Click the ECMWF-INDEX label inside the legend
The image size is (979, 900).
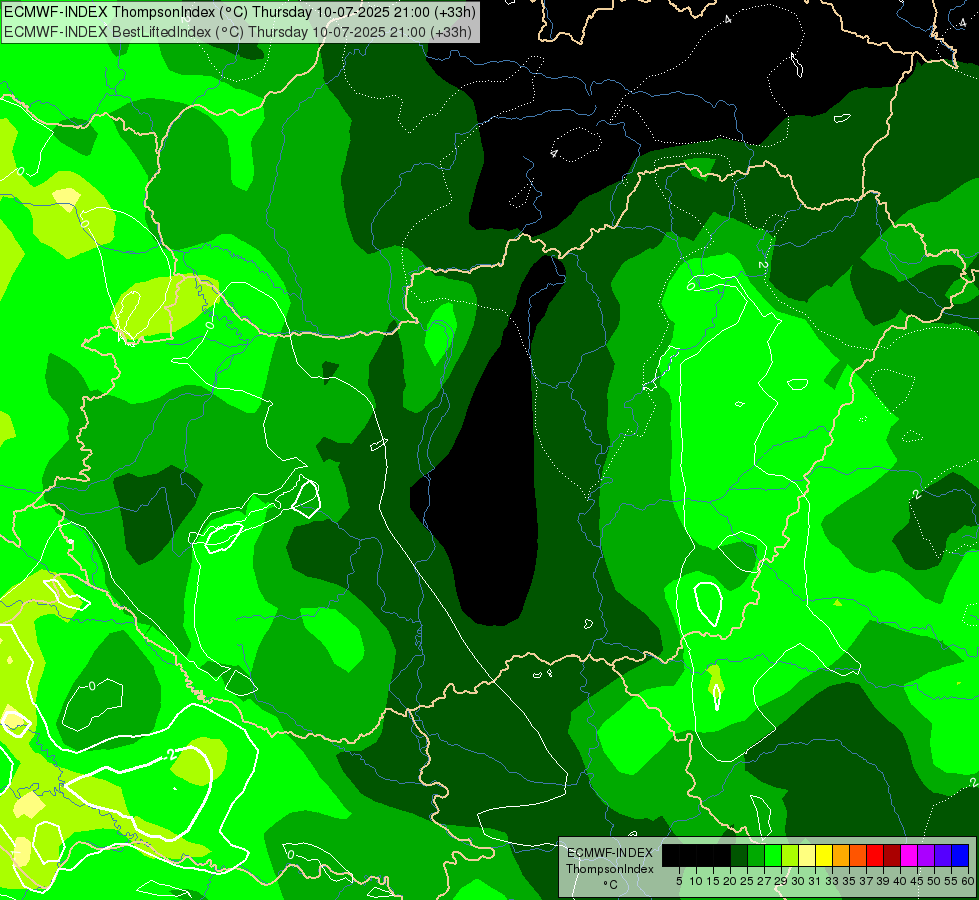click(610, 853)
